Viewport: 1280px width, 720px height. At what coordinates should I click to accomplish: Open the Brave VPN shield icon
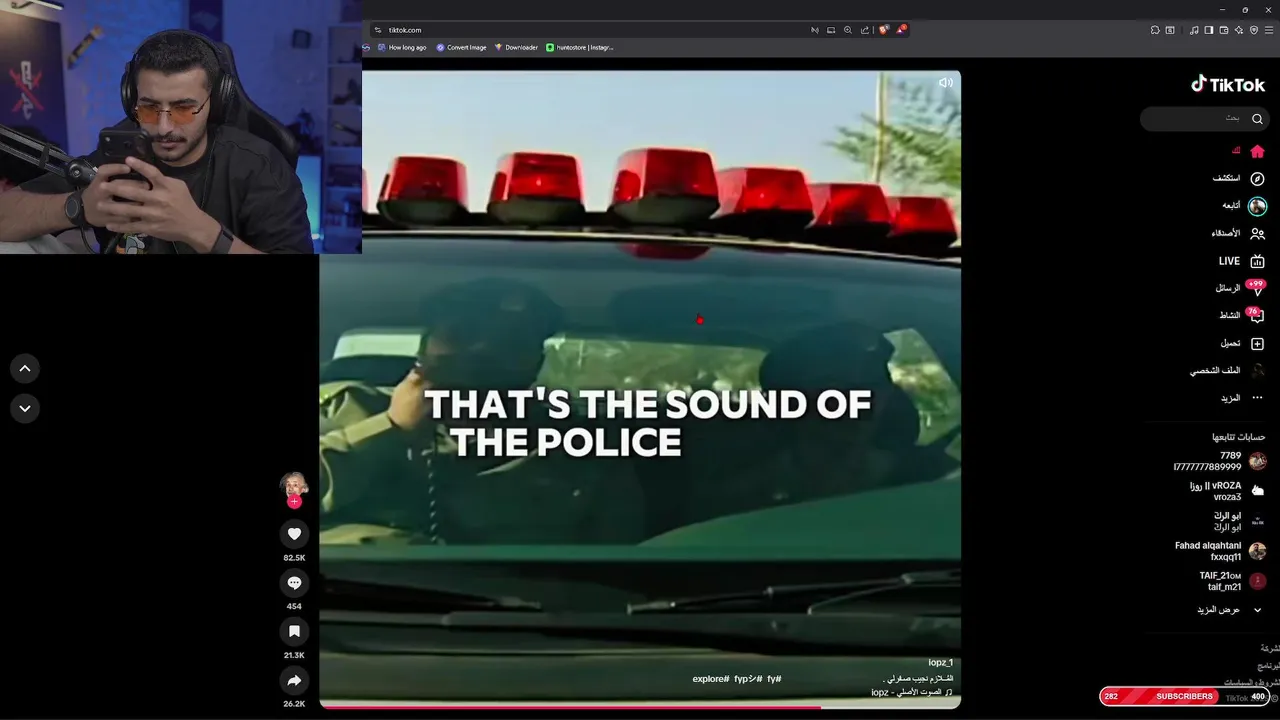tap(1254, 30)
